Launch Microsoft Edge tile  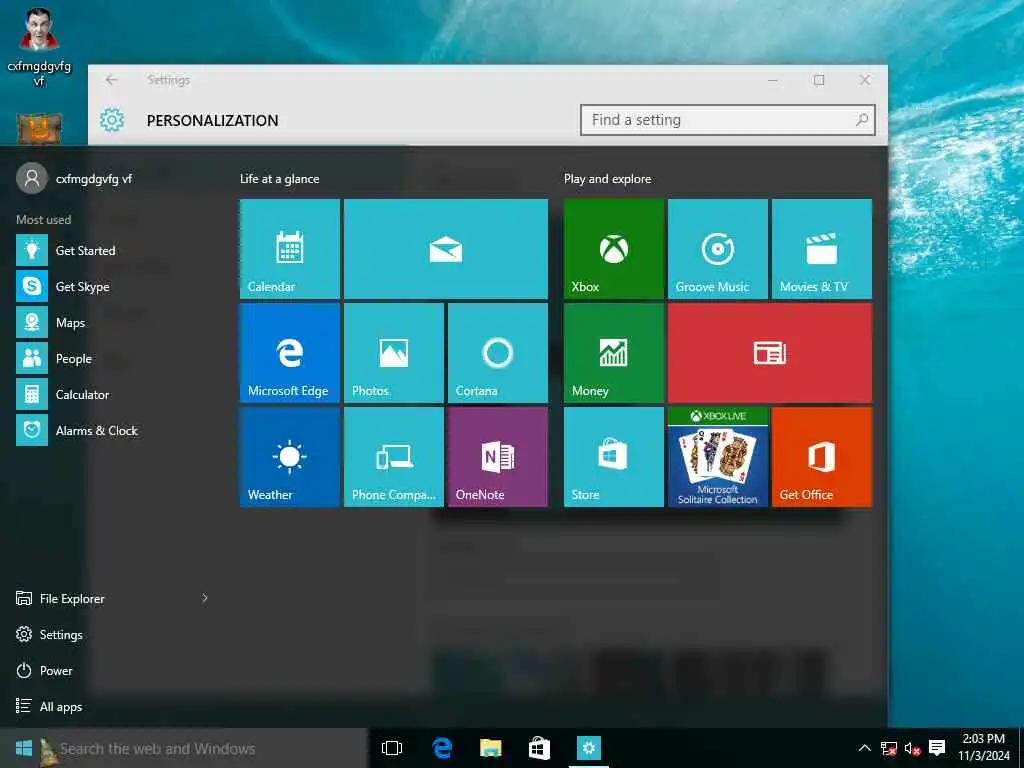pyautogui.click(x=289, y=353)
